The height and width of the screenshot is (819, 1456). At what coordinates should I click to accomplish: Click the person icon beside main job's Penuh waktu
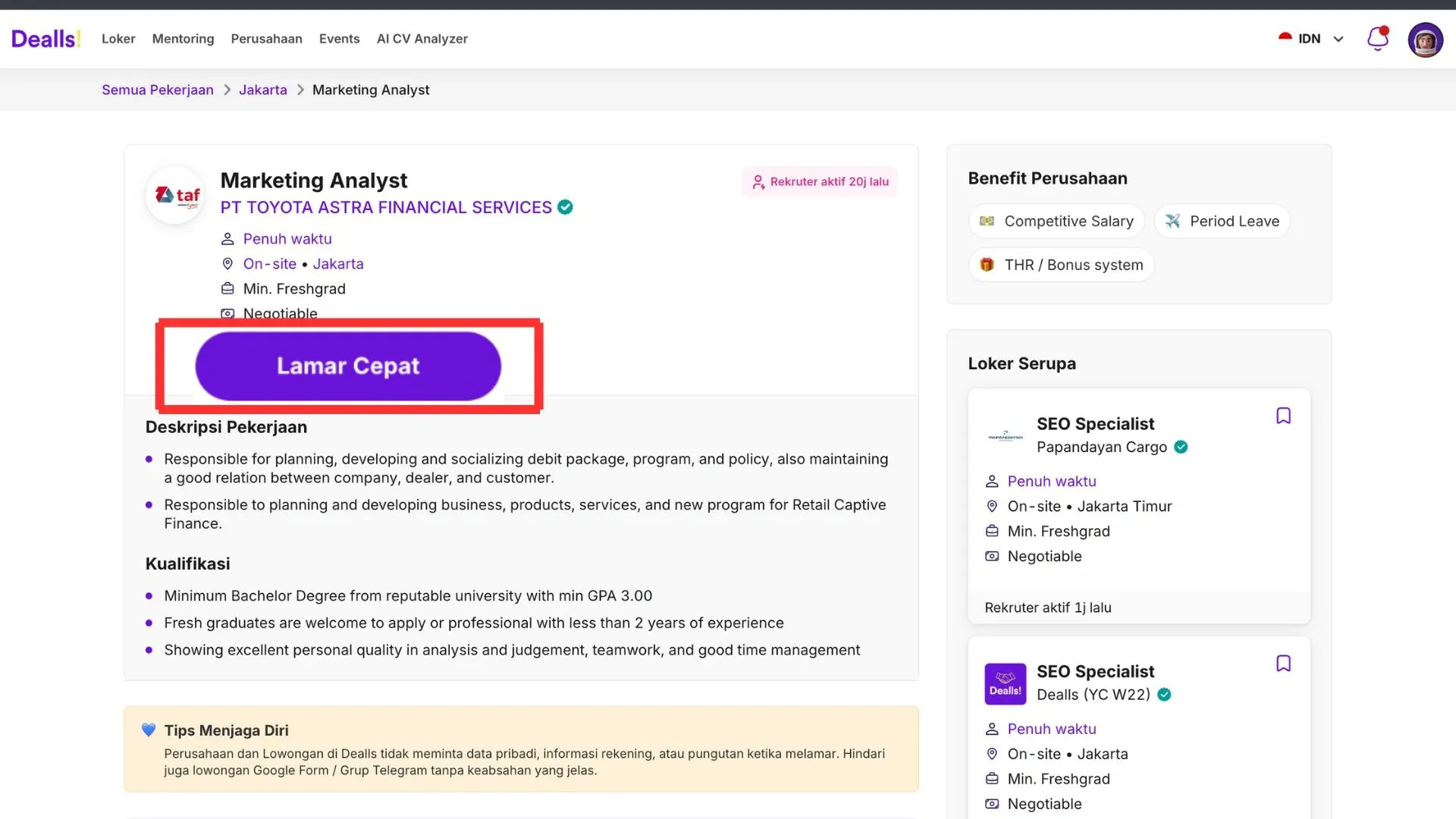pos(227,239)
